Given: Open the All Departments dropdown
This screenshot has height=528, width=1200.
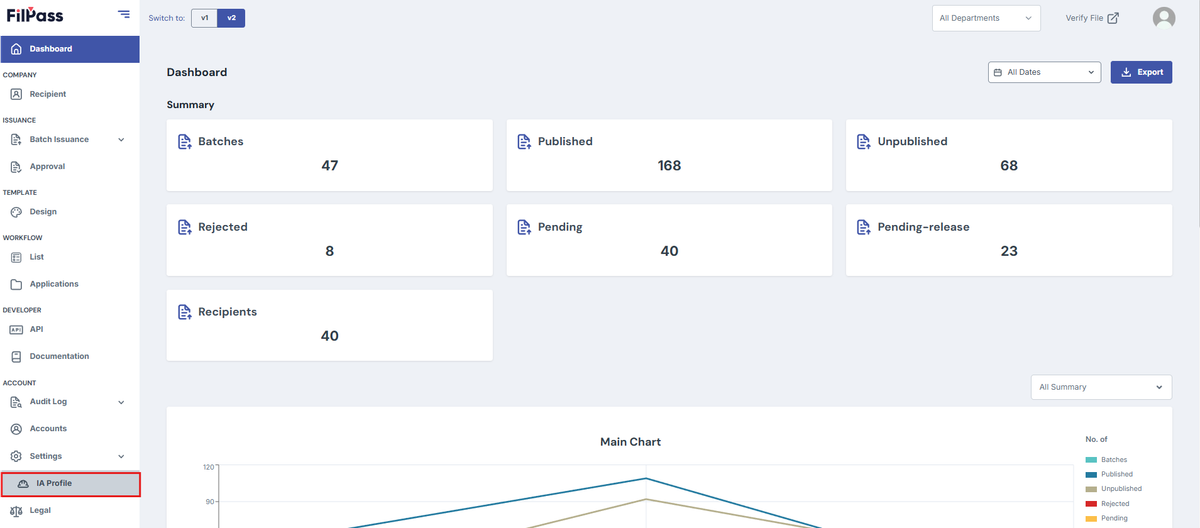Looking at the screenshot, I should coord(987,18).
